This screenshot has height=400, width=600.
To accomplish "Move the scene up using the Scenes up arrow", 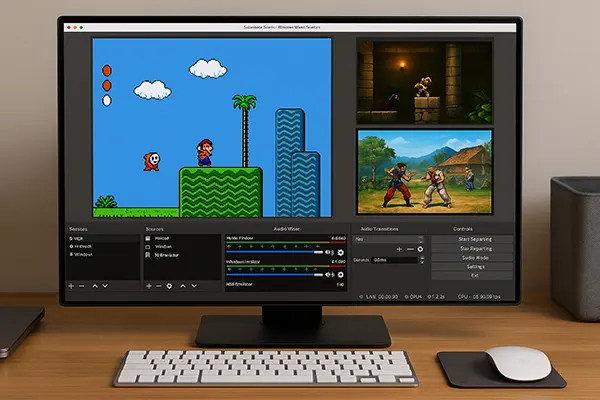I will (95, 286).
